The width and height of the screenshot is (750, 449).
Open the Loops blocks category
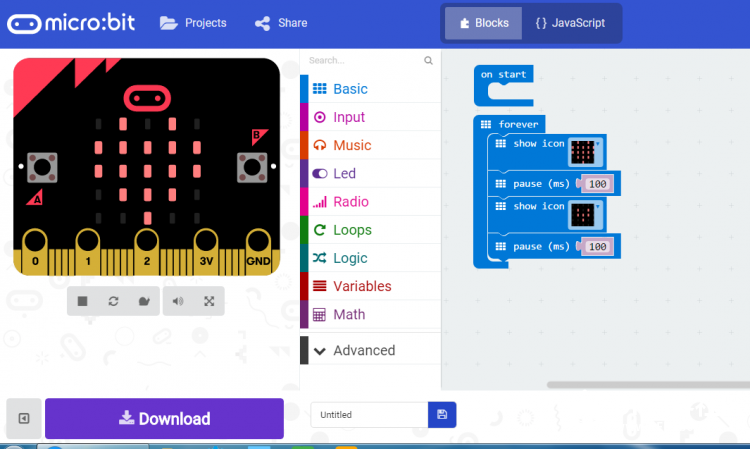point(370,230)
